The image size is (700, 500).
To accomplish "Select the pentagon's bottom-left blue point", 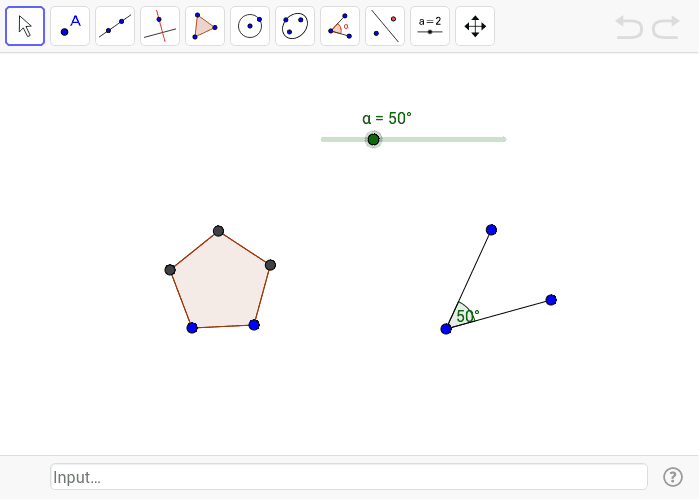I will click(x=192, y=328).
